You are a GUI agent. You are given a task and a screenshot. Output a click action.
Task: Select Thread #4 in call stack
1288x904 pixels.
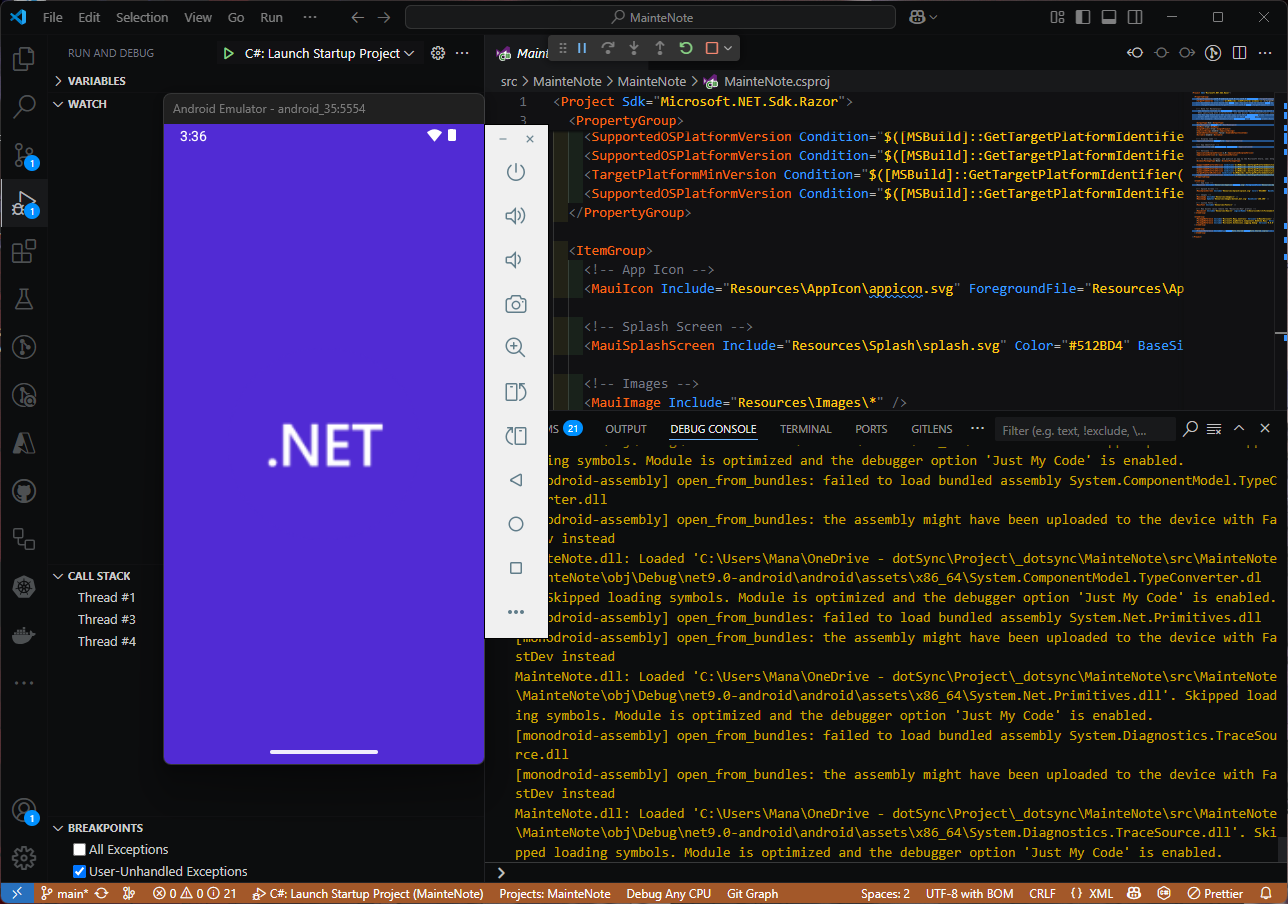[x=107, y=642]
